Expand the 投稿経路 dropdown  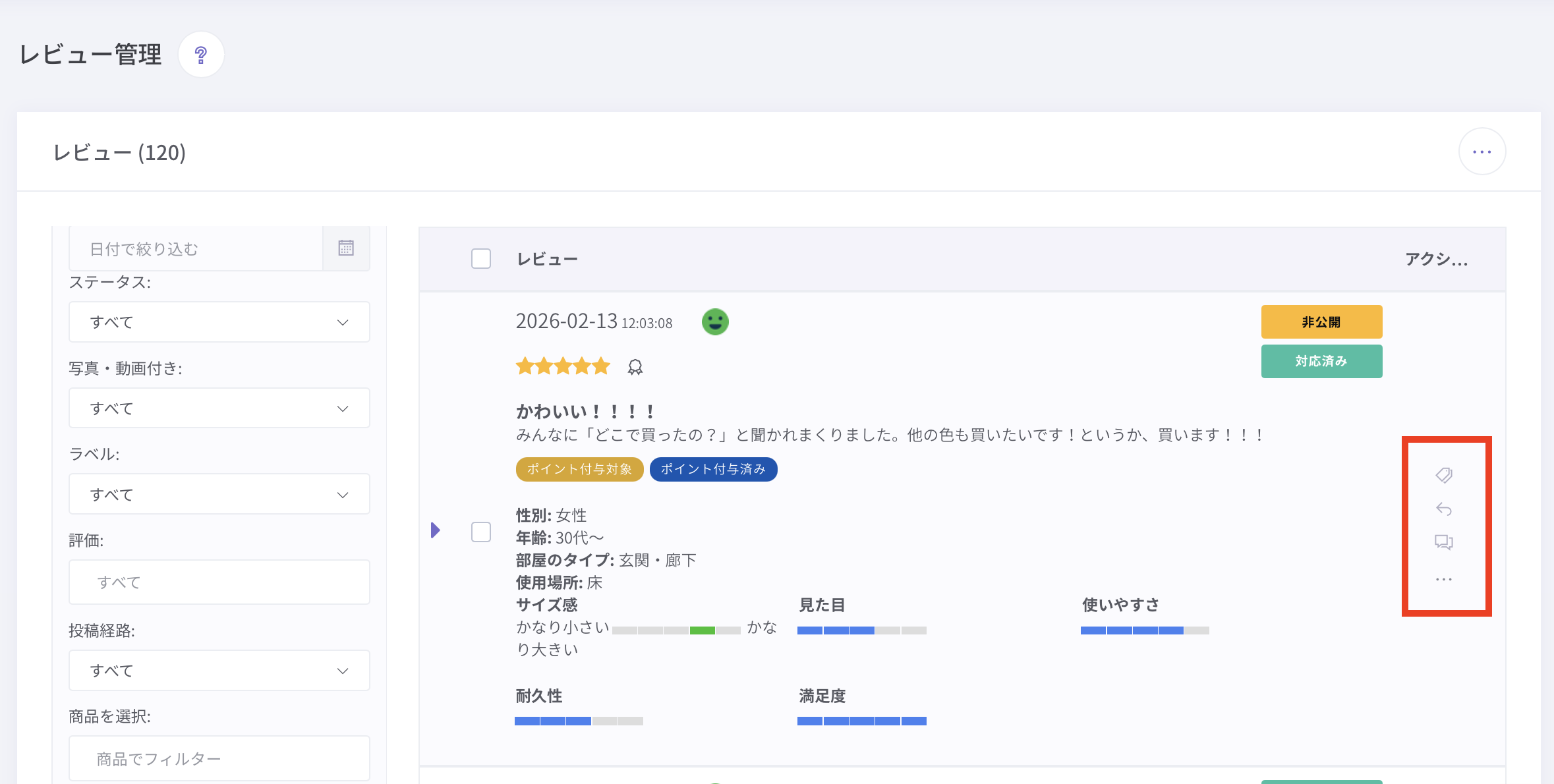pos(219,671)
